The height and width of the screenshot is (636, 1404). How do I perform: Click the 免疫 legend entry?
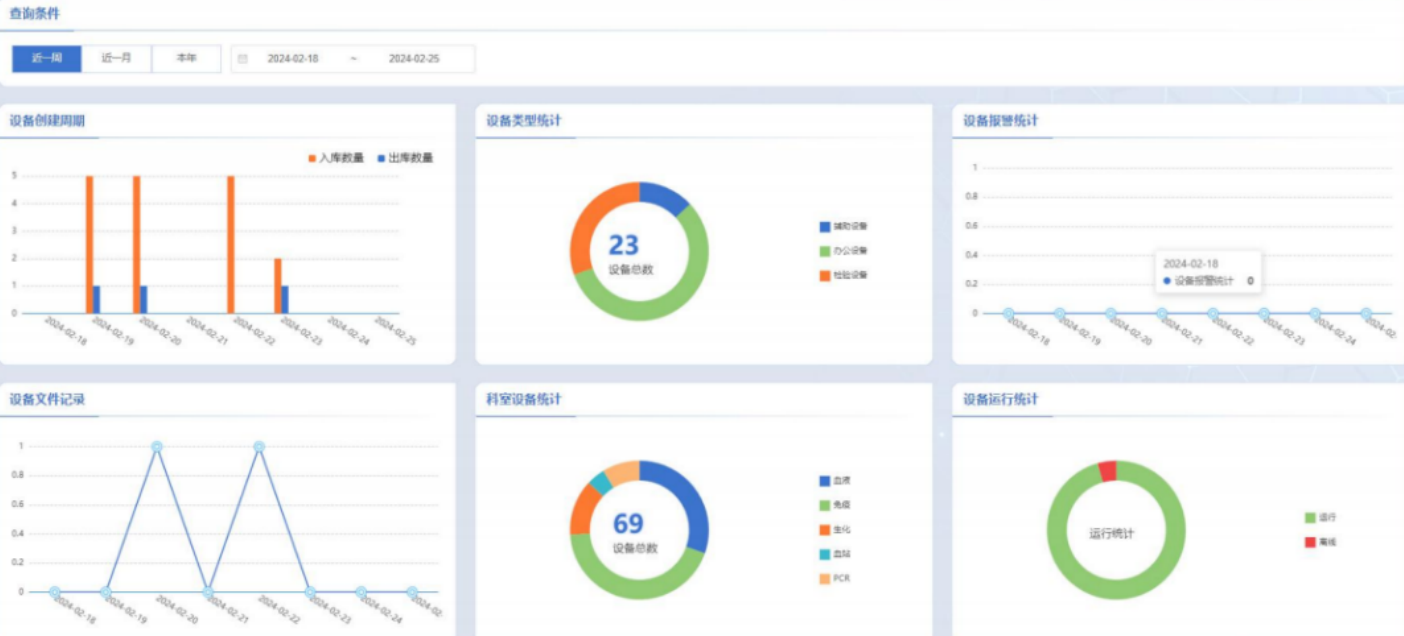click(x=835, y=505)
